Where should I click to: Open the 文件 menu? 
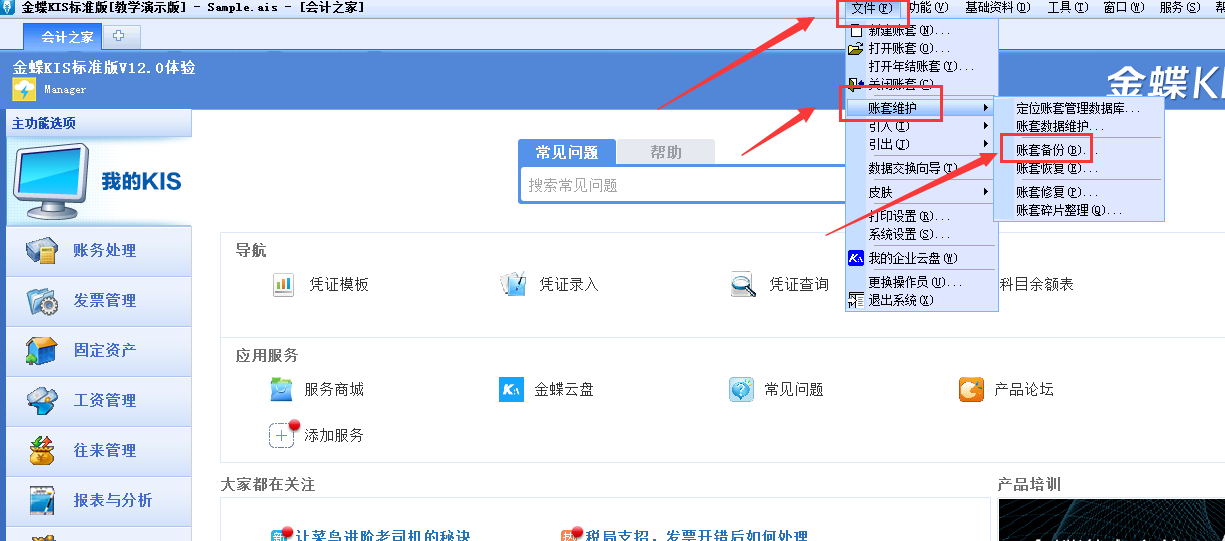tap(872, 8)
